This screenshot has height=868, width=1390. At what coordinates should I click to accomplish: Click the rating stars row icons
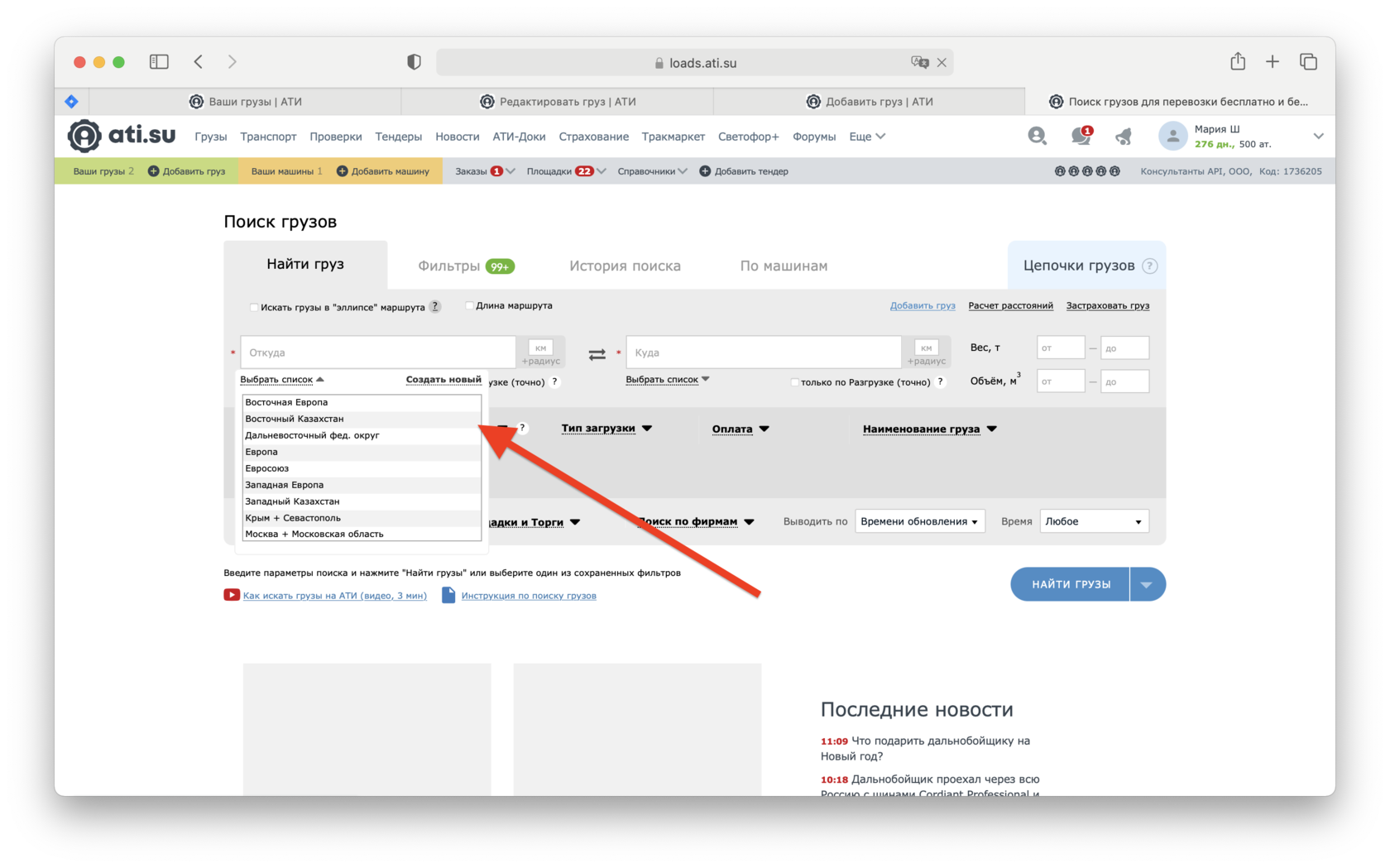[x=1087, y=171]
